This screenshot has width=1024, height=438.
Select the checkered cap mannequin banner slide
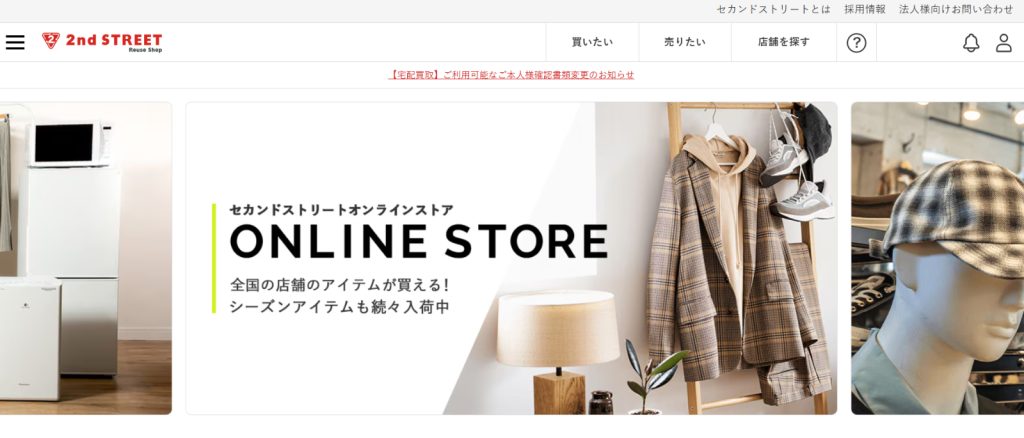[x=938, y=258]
